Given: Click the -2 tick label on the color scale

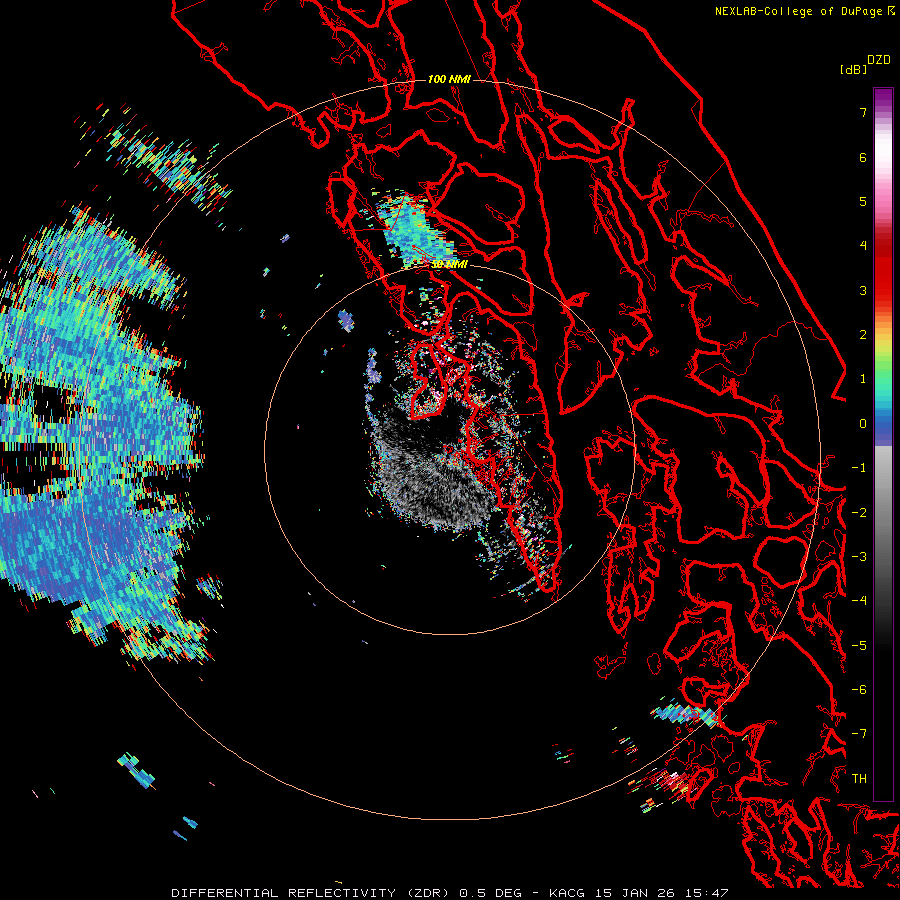Looking at the screenshot, I should pos(859,513).
